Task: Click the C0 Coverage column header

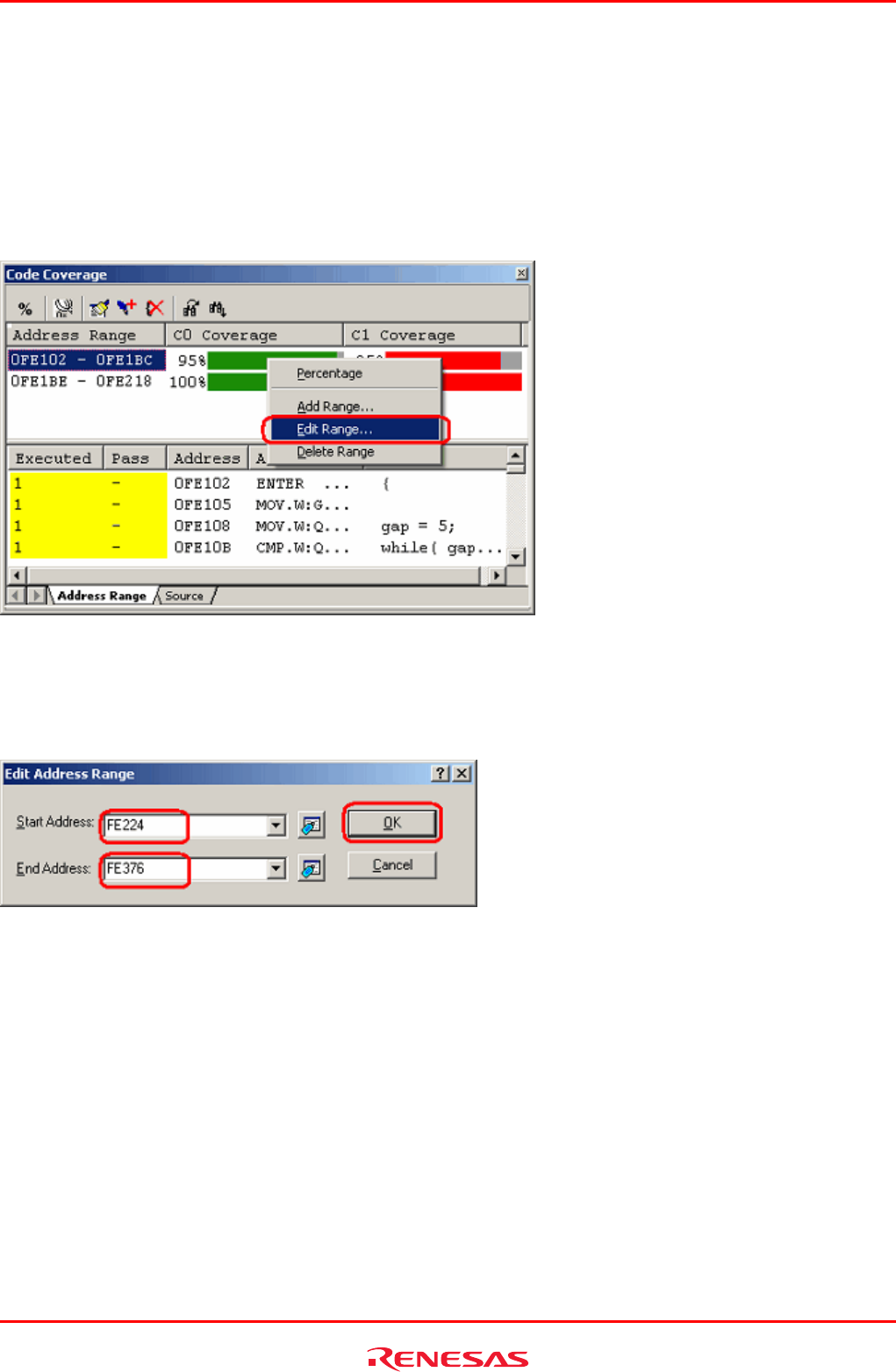Action: tap(254, 335)
